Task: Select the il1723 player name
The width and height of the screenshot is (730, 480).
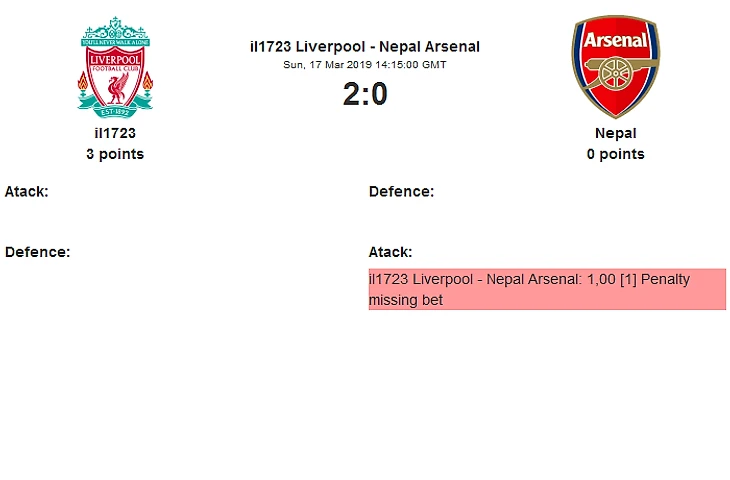Action: click(x=115, y=133)
